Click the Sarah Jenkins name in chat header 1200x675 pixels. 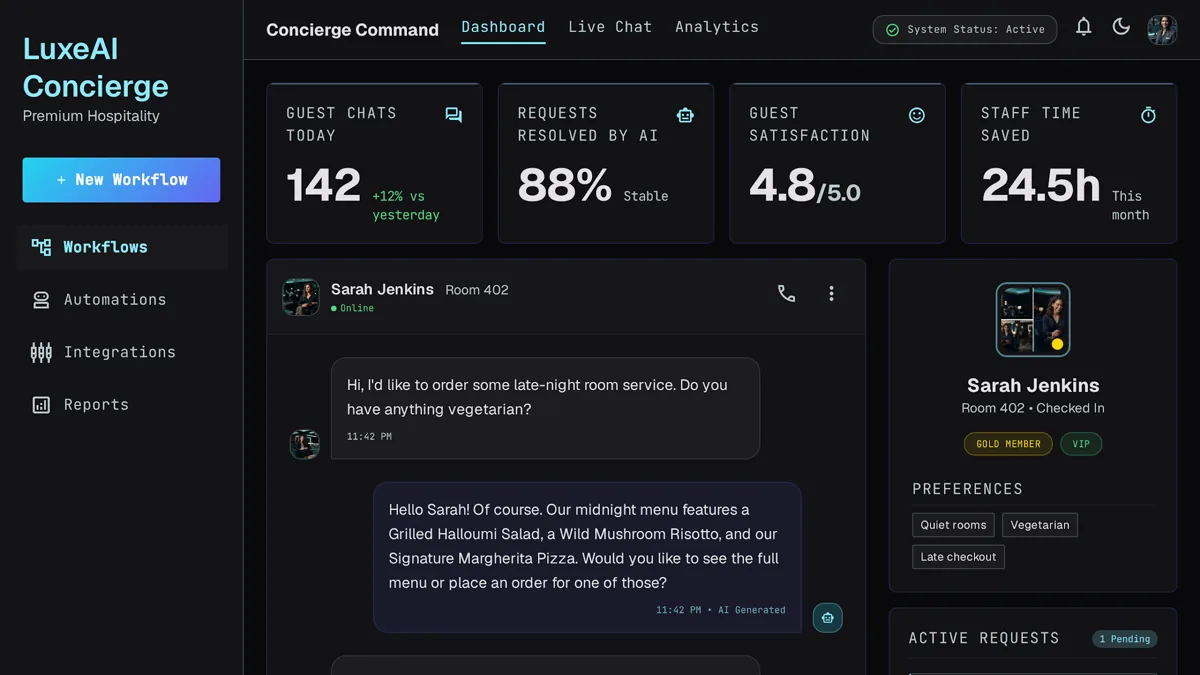(382, 289)
